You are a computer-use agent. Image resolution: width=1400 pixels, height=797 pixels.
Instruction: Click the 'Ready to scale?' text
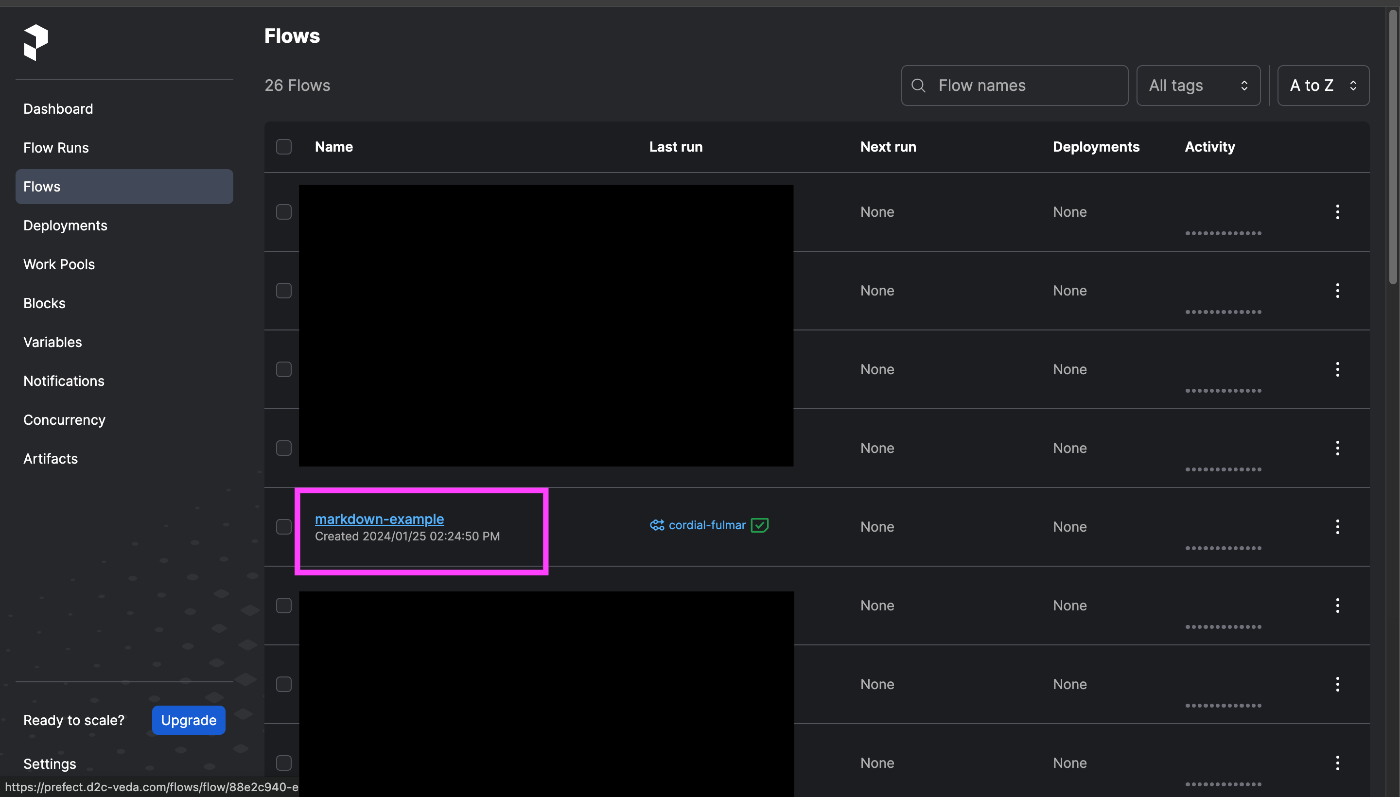tap(74, 721)
